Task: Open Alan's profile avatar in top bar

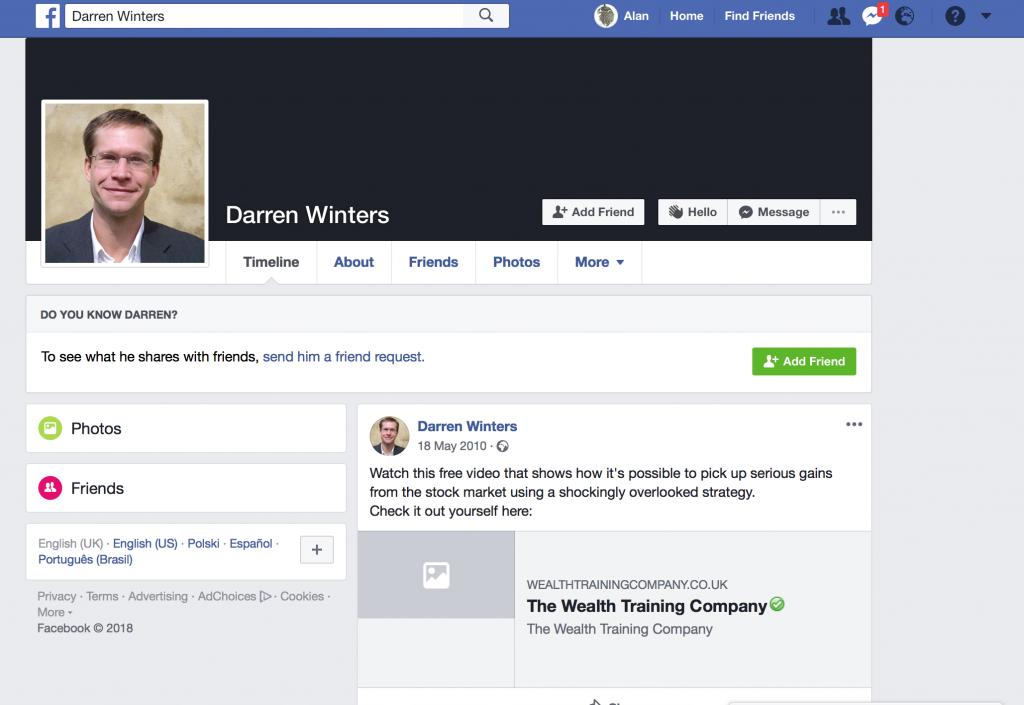Action: [x=605, y=16]
